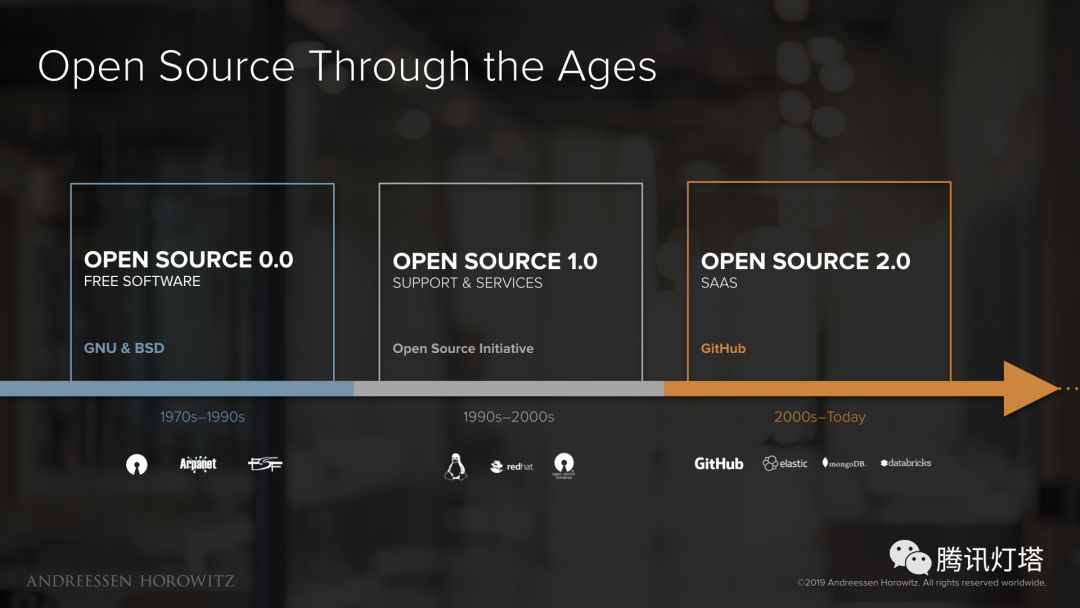1080x608 pixels.
Task: Click the "SAAS" subtitle
Action: click(x=719, y=283)
